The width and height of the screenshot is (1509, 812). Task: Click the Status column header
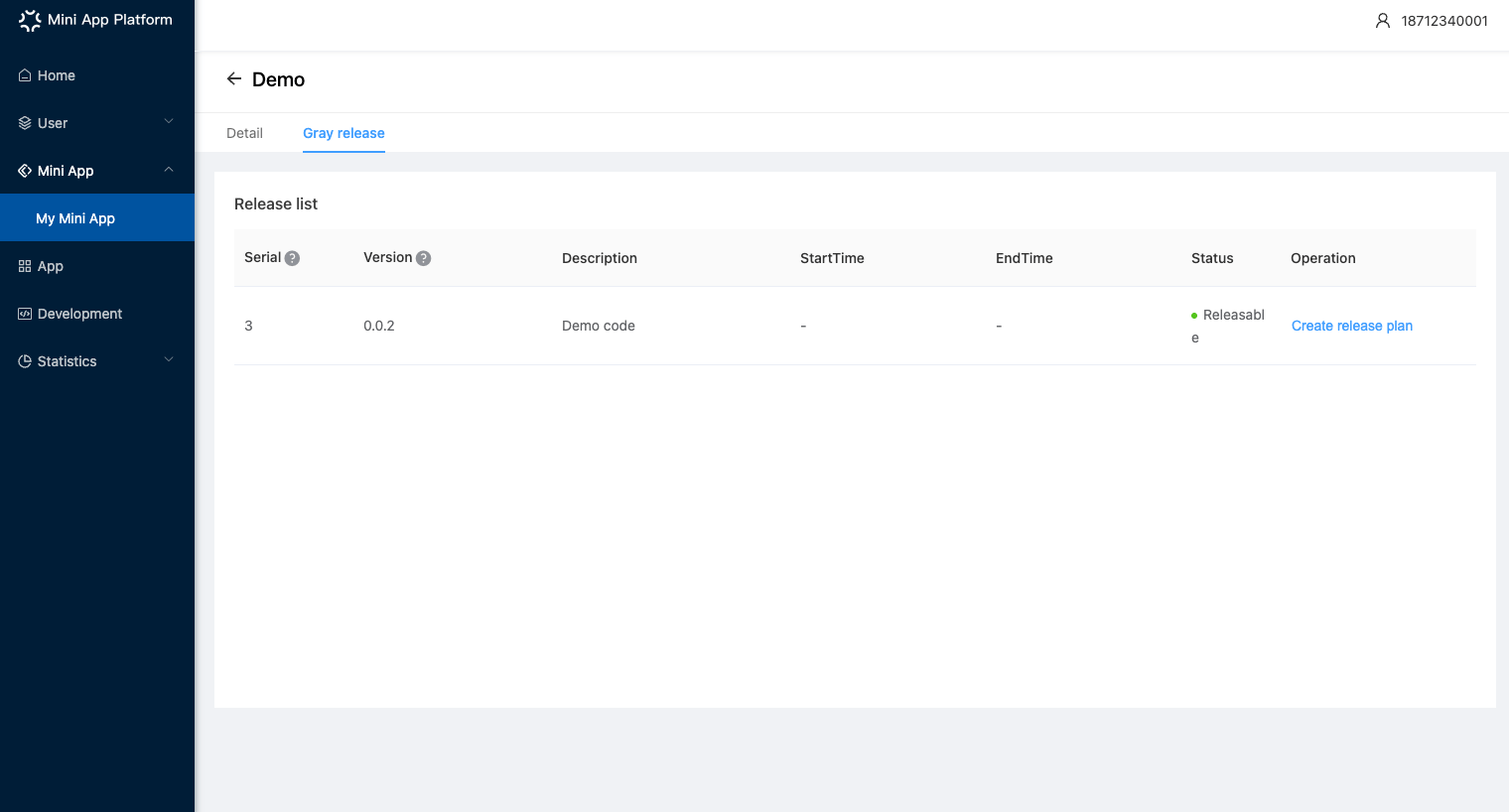pos(1212,258)
